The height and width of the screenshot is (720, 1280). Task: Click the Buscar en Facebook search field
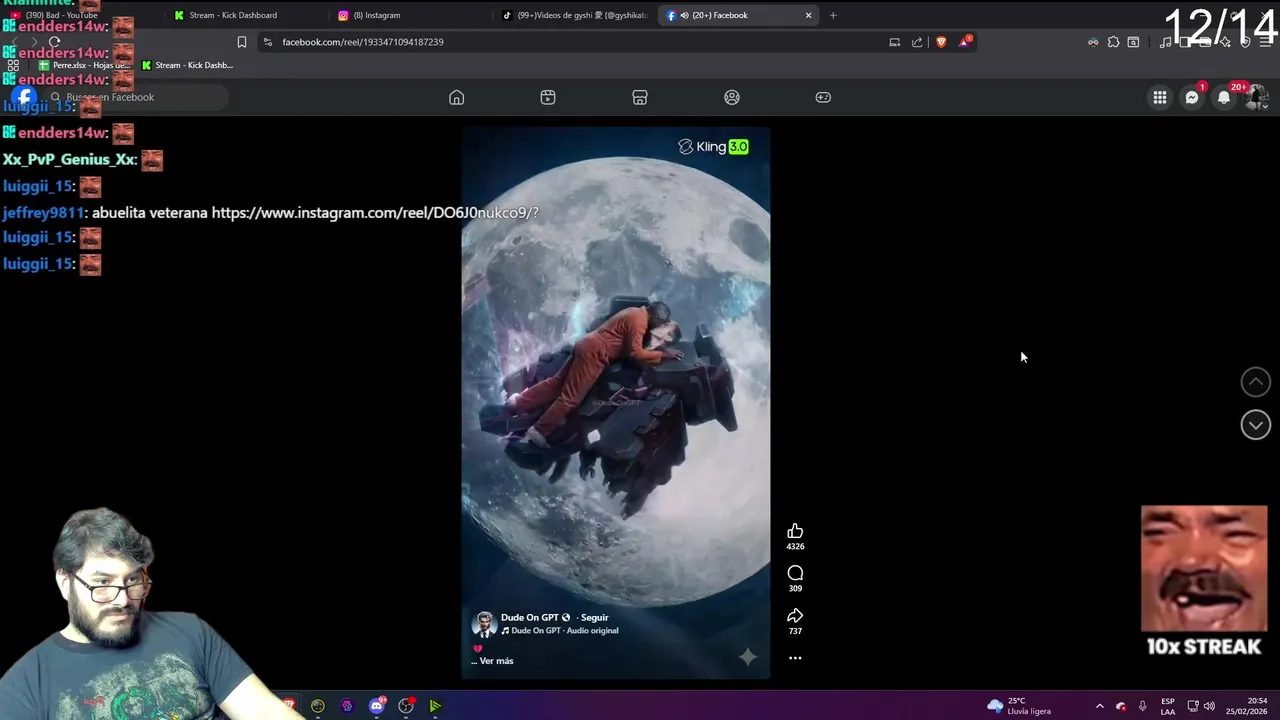pyautogui.click(x=135, y=97)
